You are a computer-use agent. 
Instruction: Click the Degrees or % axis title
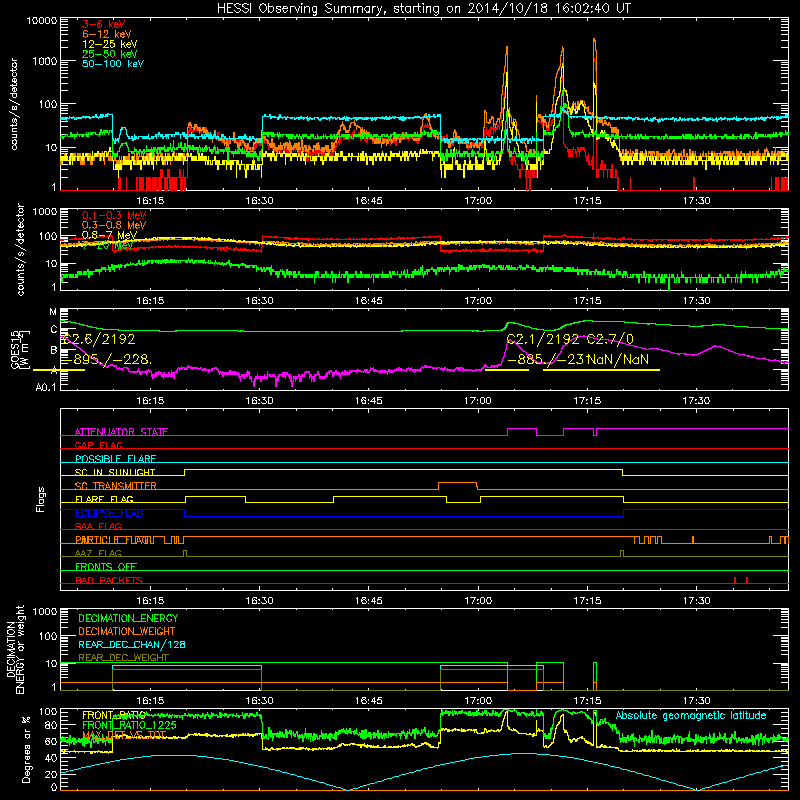26,749
